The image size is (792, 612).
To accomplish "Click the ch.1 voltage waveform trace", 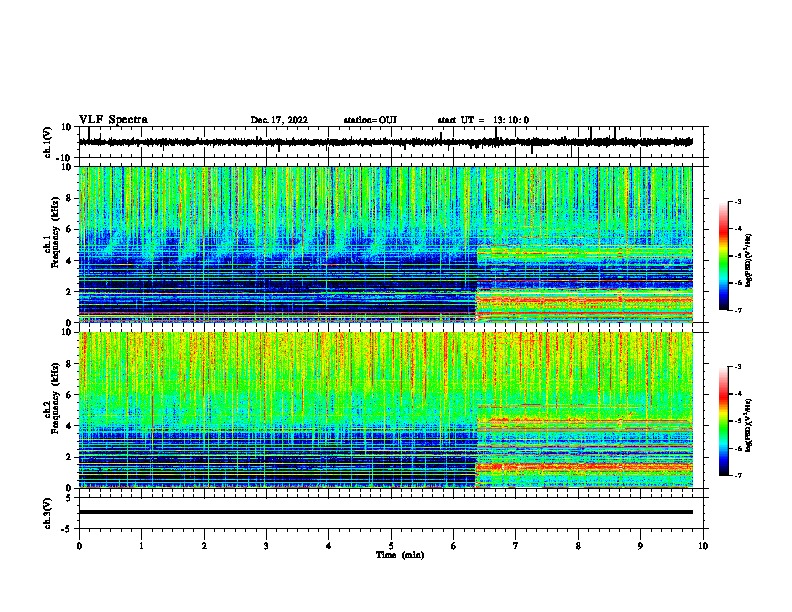I will [x=385, y=142].
